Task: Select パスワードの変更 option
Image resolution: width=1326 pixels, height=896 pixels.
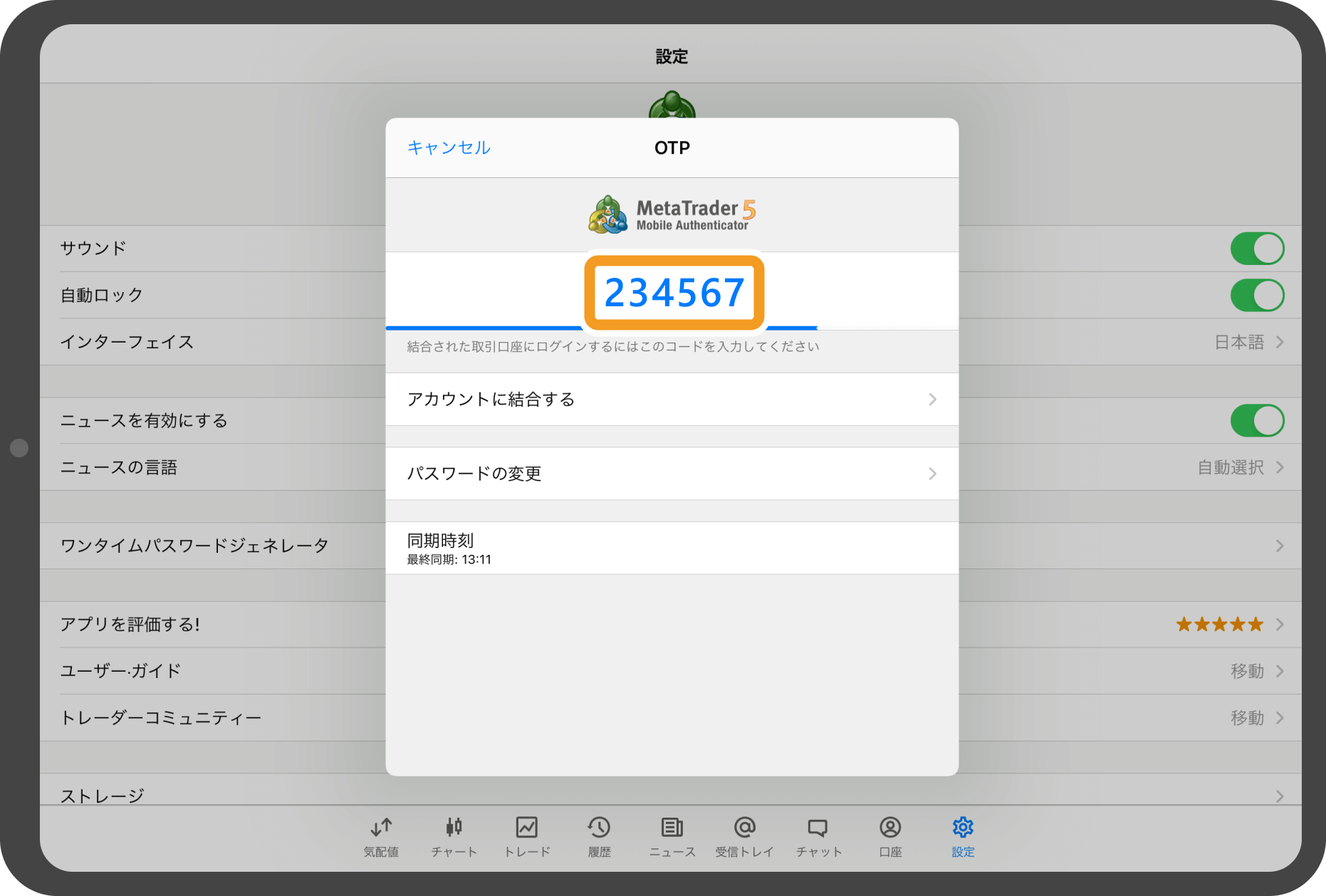Action: (x=672, y=474)
